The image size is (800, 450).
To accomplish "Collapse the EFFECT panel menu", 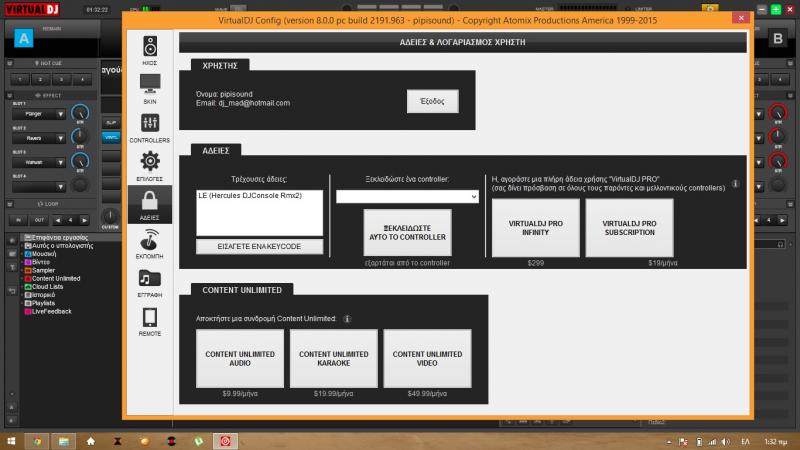I will click(x=10, y=95).
